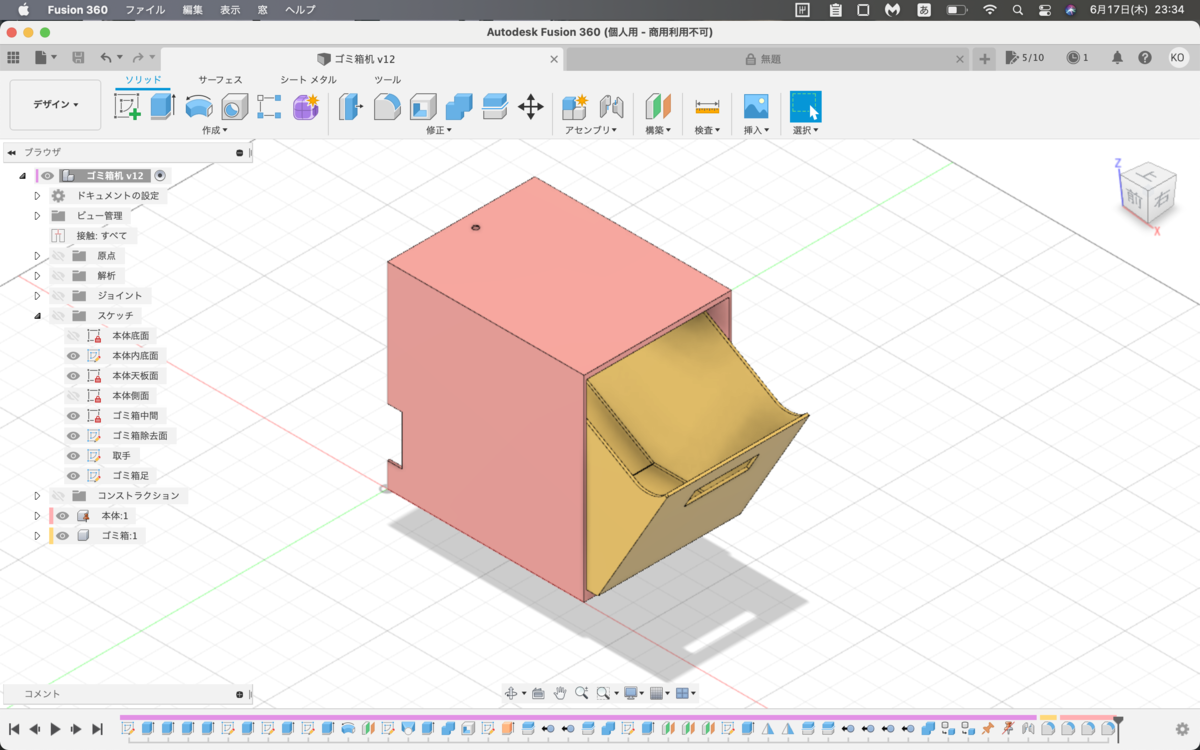
Task: Toggle visibility of ゴミ箱中間 sketch
Action: pos(73,416)
